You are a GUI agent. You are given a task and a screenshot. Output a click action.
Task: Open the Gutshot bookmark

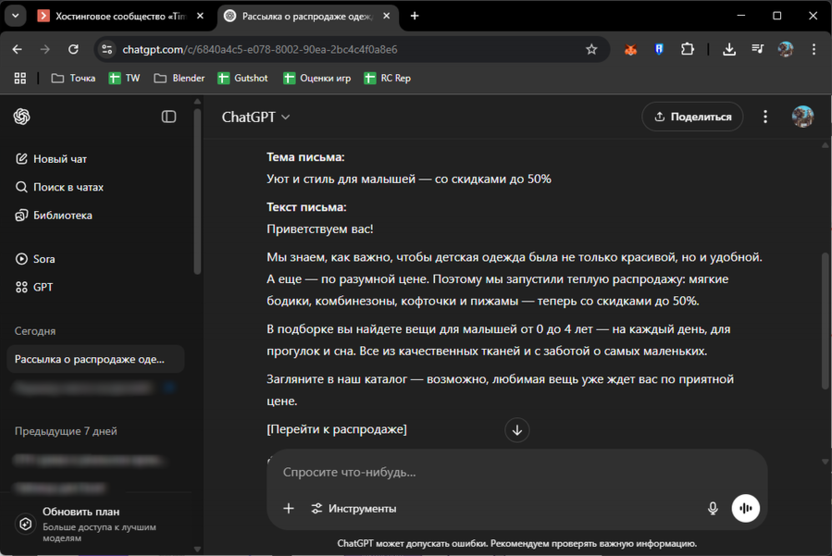pos(243,78)
